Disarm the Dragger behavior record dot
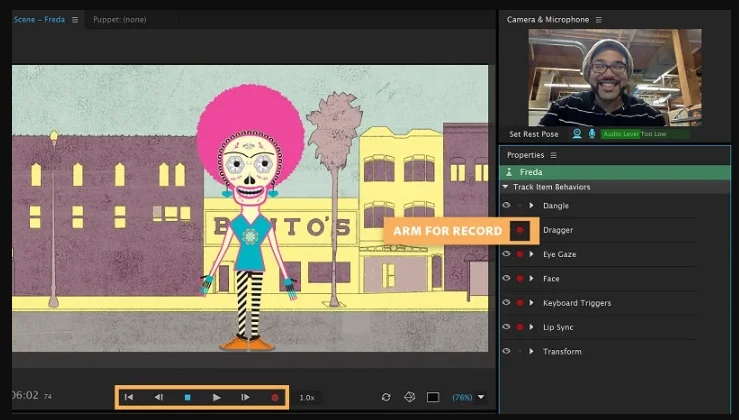The image size is (739, 420). 520,230
